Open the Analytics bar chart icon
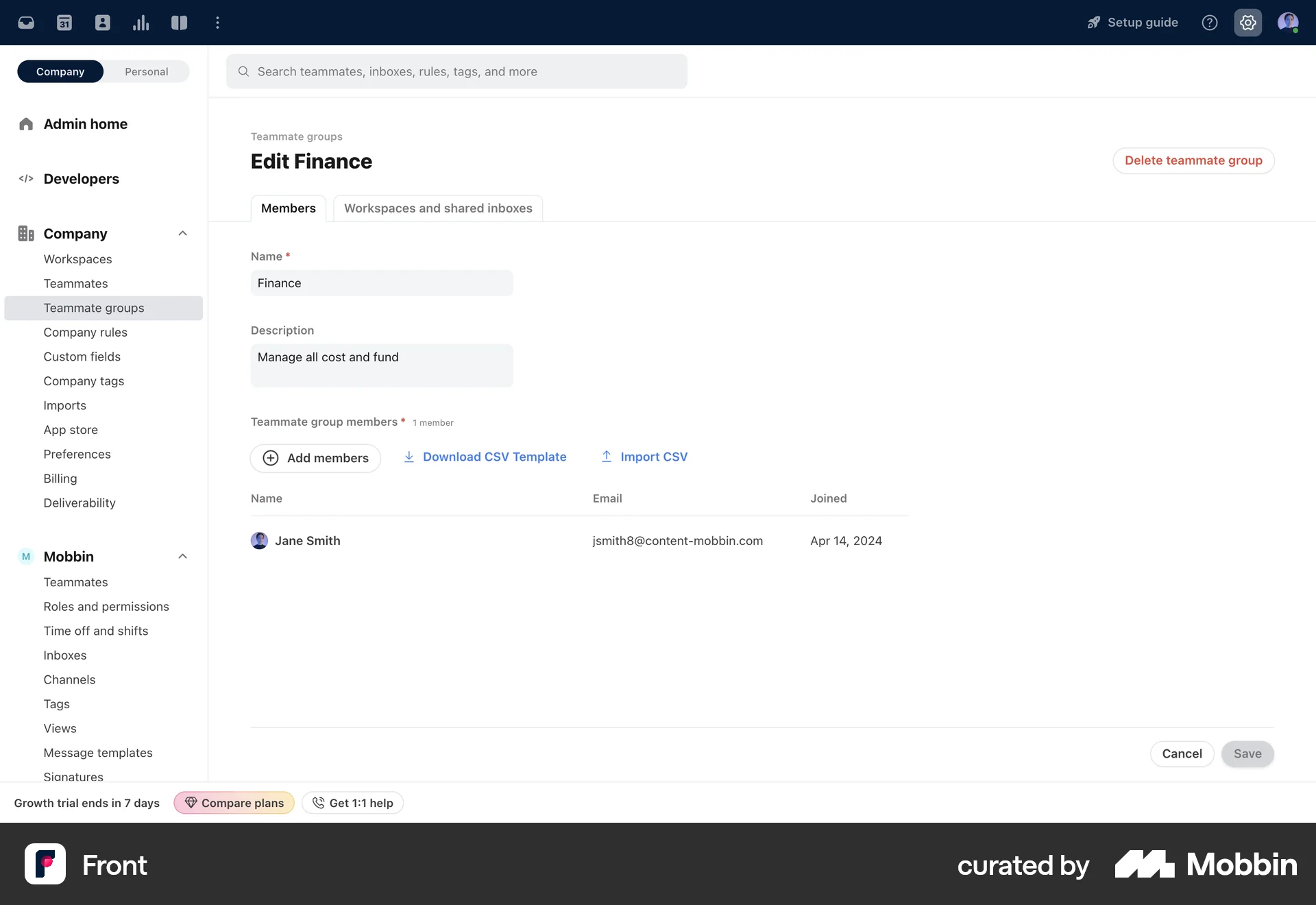 [x=141, y=22]
